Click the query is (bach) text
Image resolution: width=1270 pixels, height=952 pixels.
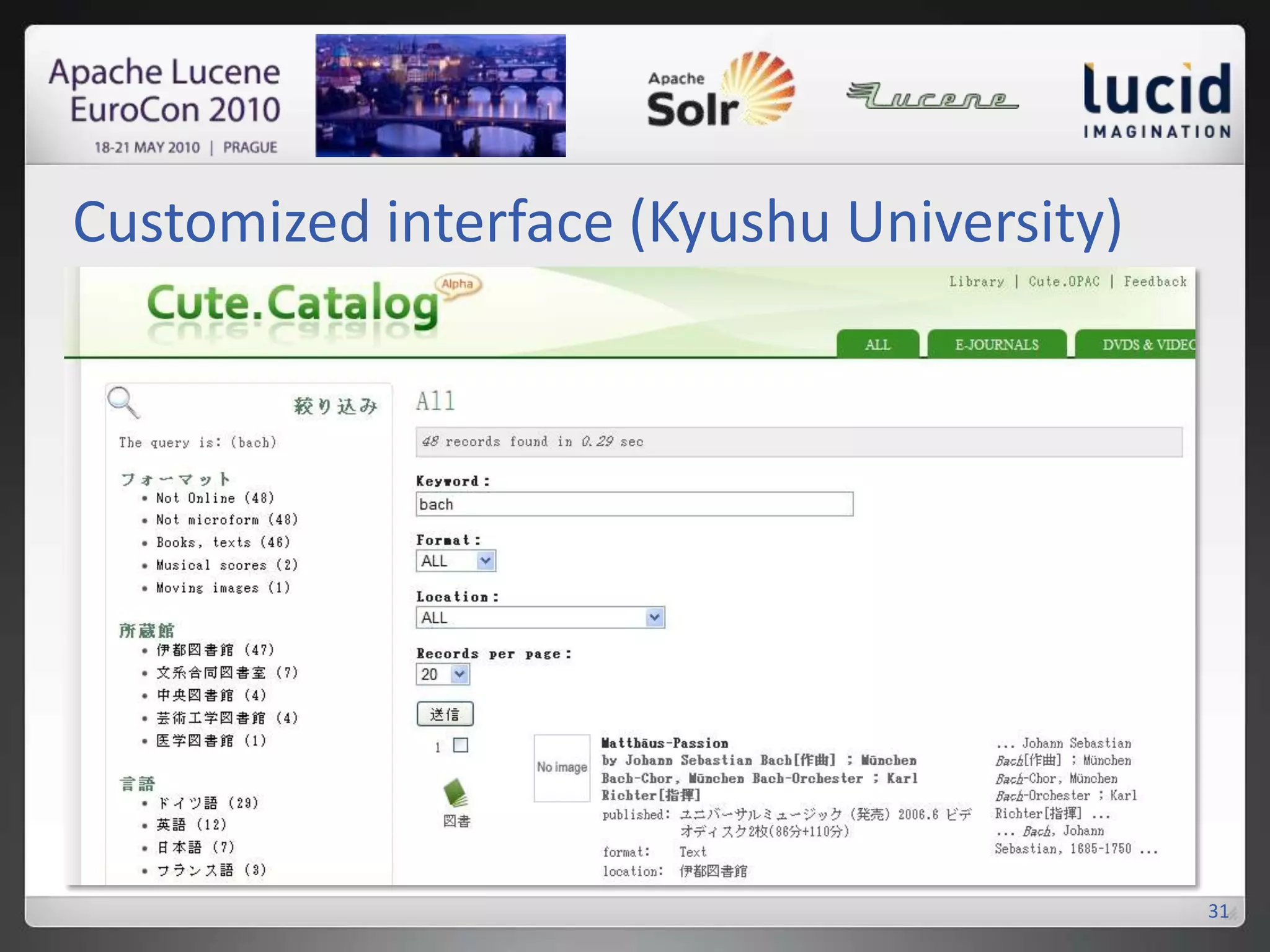click(198, 443)
